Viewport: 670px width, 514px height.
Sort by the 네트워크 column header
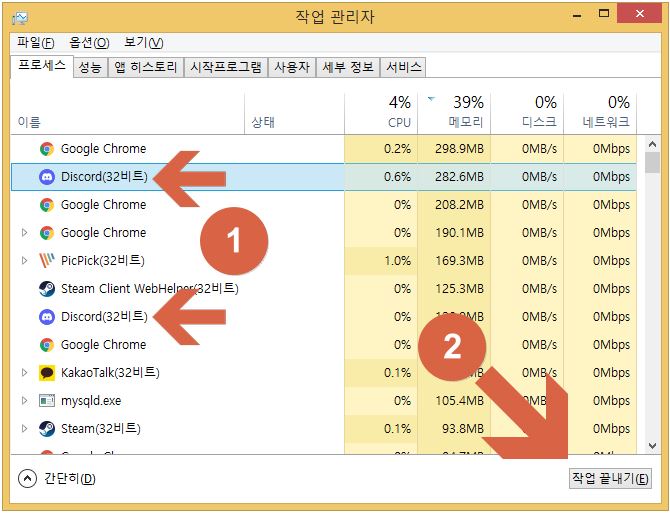[600, 114]
